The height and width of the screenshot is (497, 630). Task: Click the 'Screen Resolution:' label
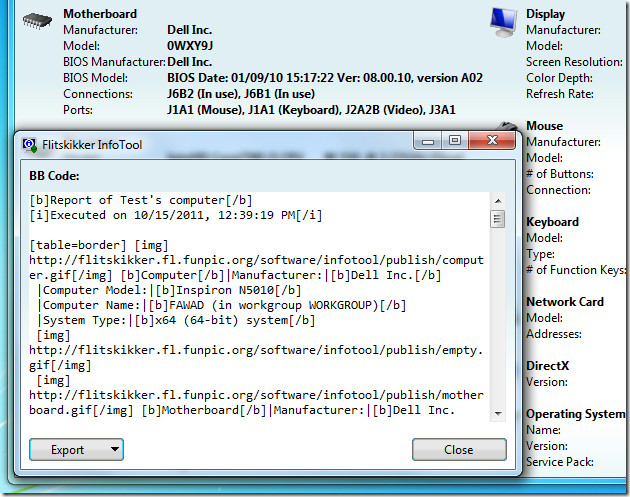pos(574,62)
